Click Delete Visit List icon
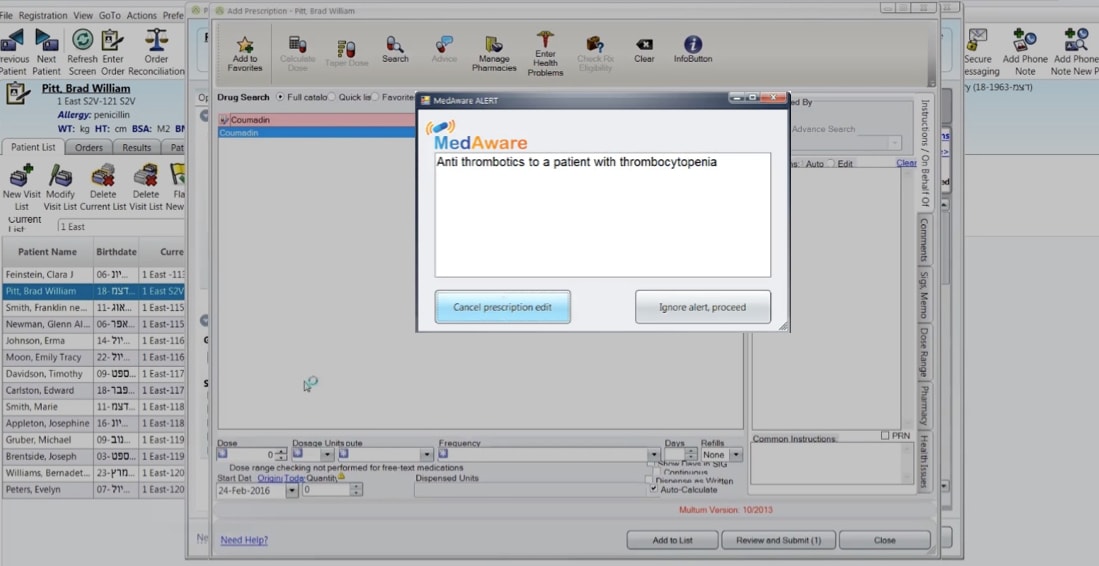1099x566 pixels. point(146,175)
